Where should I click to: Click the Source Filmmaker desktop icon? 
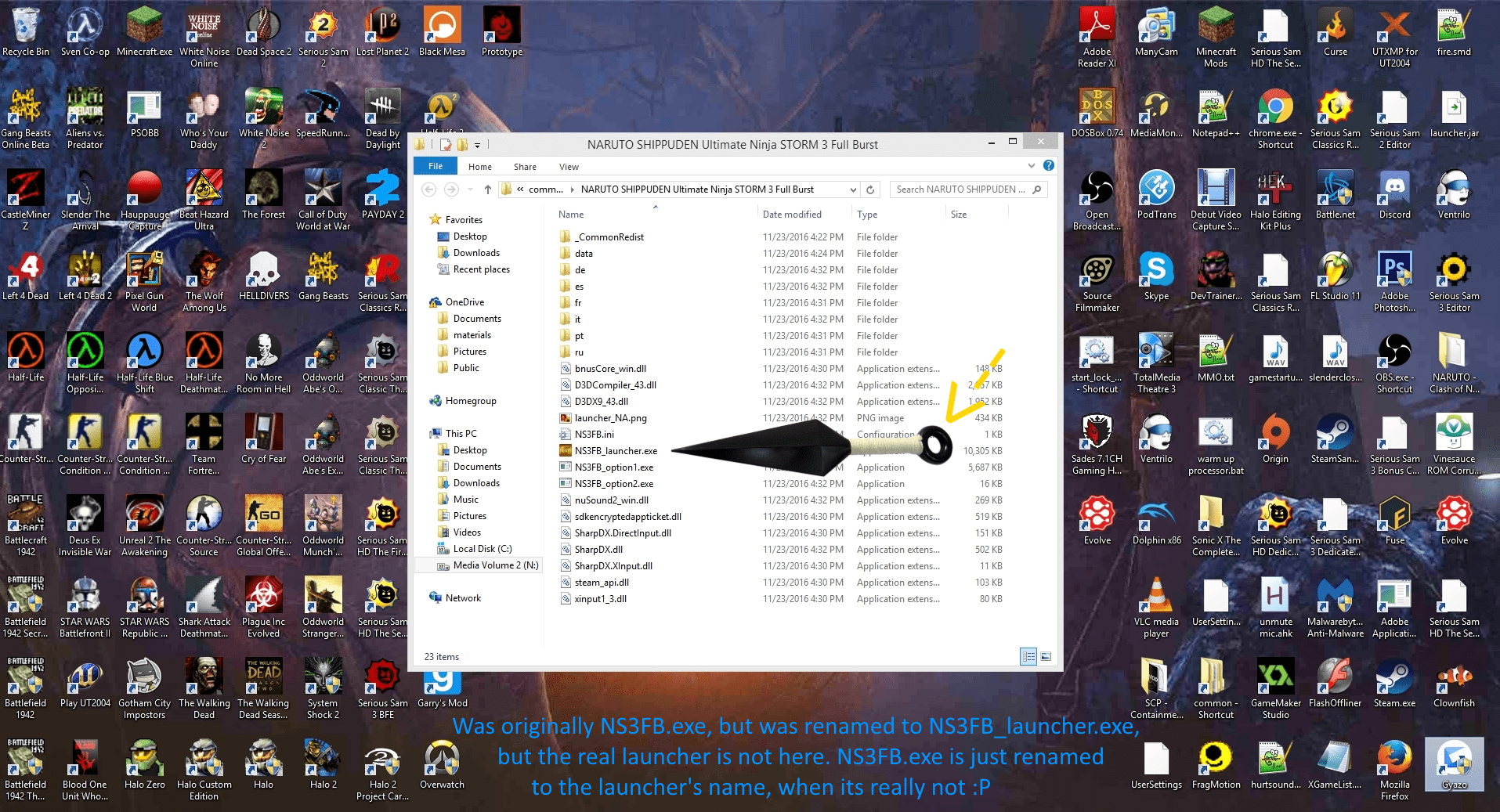coord(1097,281)
